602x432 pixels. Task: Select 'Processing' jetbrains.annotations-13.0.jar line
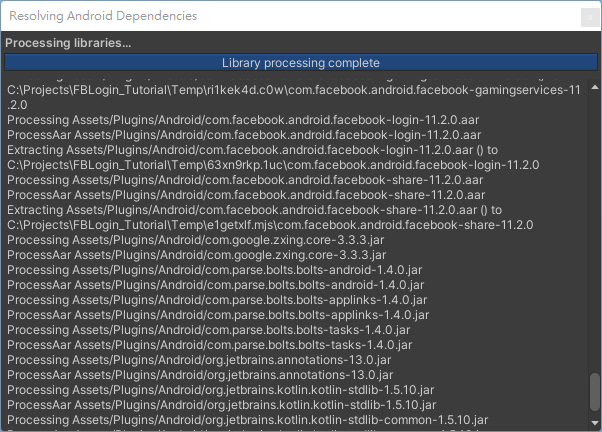[x=199, y=359]
